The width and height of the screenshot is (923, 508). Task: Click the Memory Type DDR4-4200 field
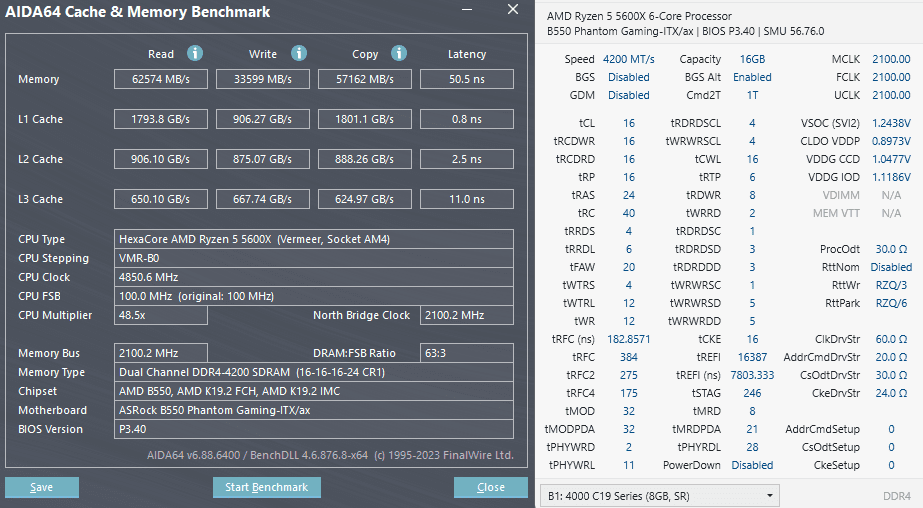pos(315,372)
